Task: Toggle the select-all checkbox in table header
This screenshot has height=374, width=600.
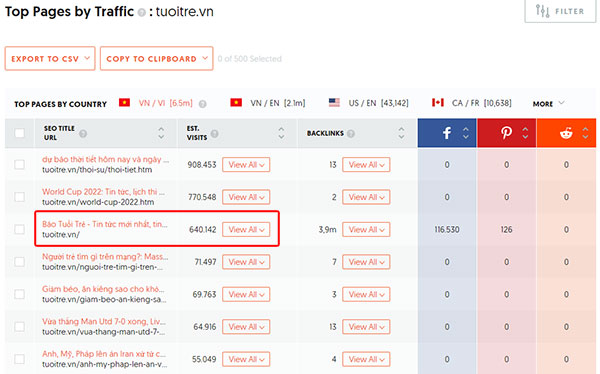Action: [x=20, y=133]
